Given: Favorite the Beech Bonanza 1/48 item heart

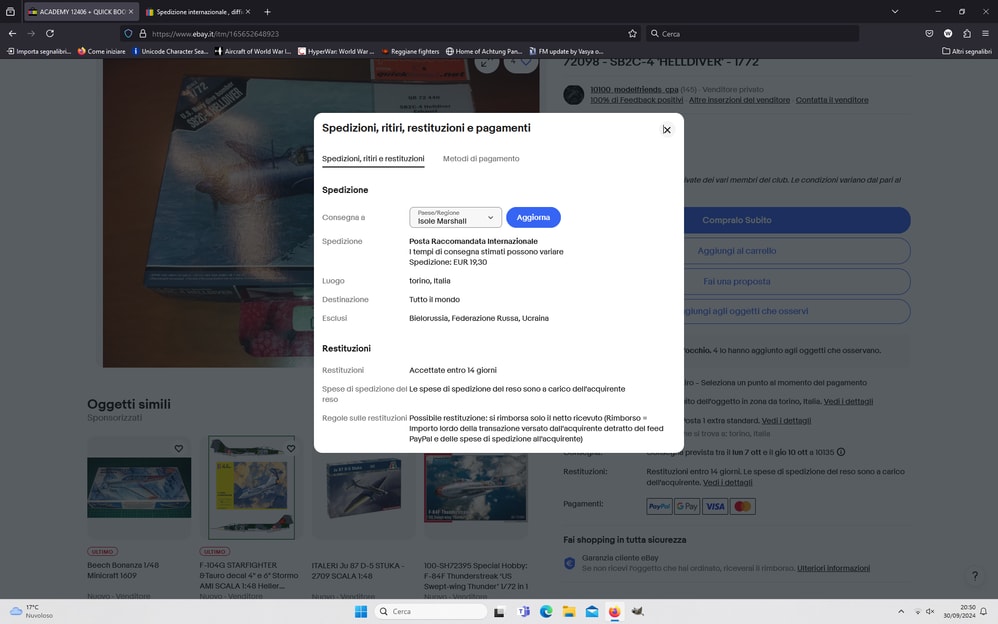Looking at the screenshot, I should pos(179,448).
